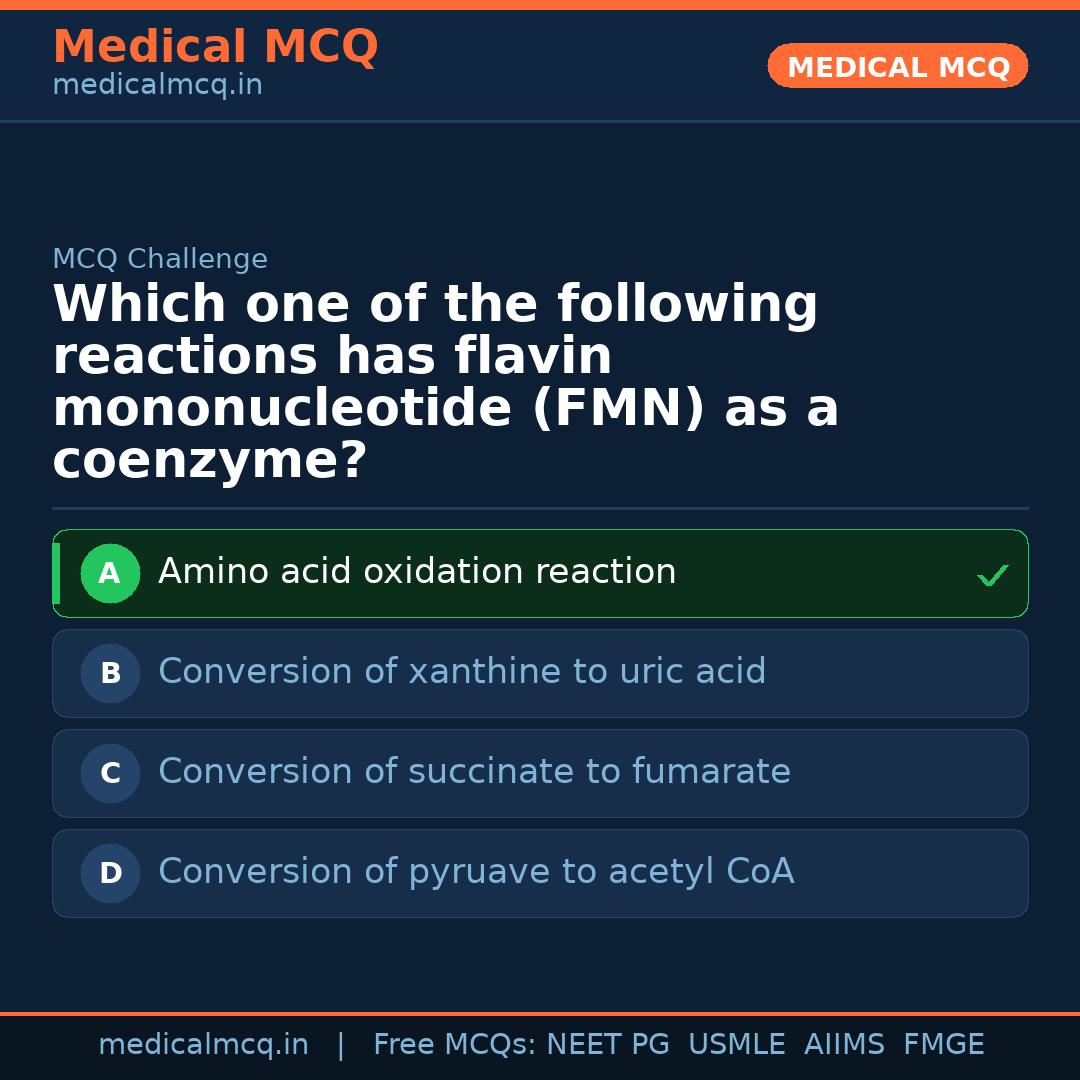Screen dimensions: 1080x1080
Task: Click the MCQ Challenge label
Action: [160, 260]
